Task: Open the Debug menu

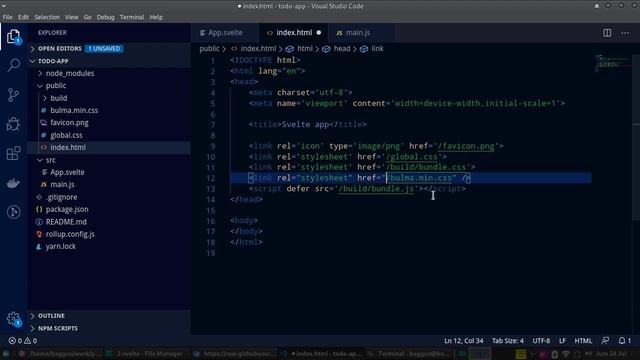Action: 105,17
